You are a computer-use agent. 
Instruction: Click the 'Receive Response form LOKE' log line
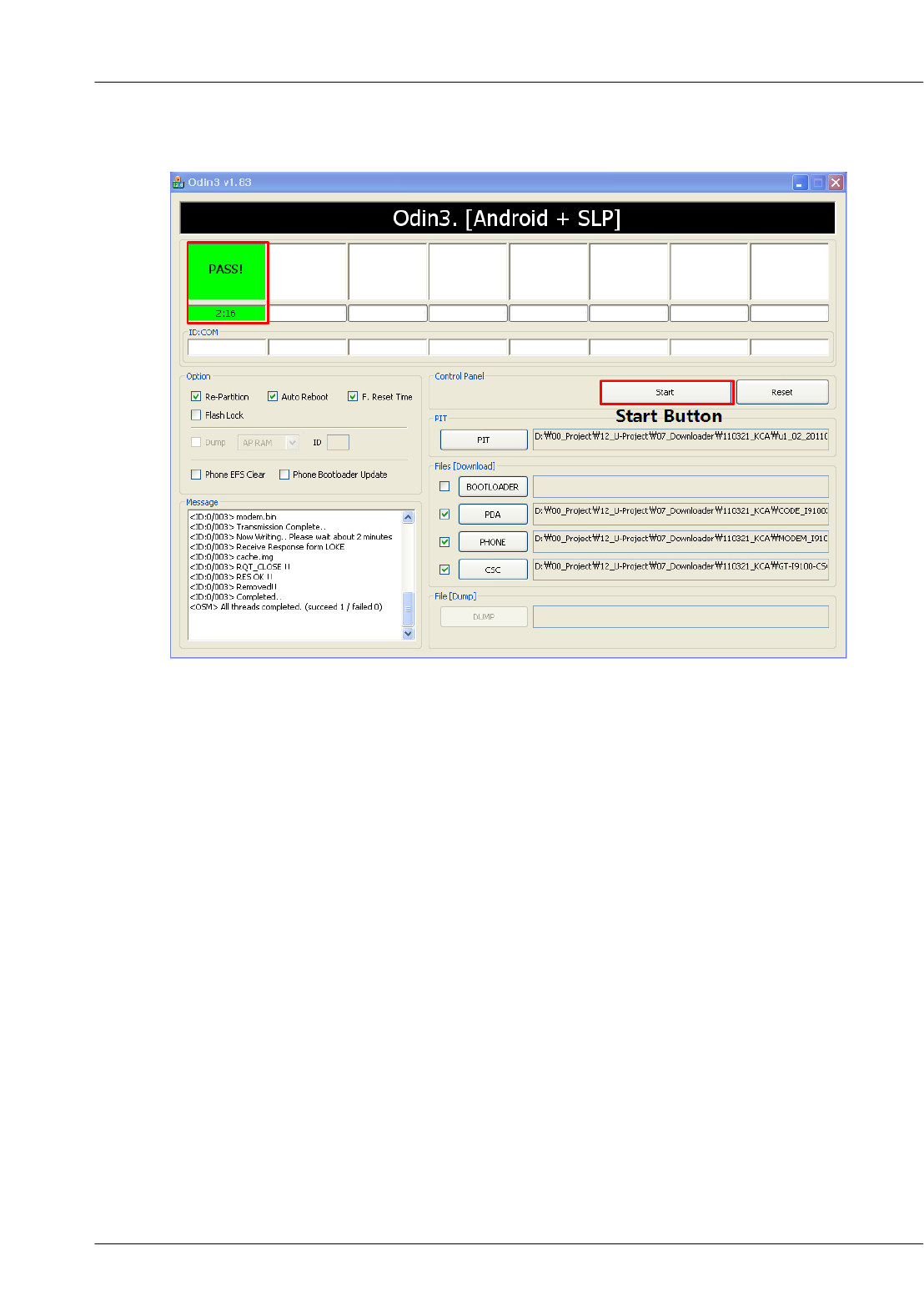(x=267, y=547)
